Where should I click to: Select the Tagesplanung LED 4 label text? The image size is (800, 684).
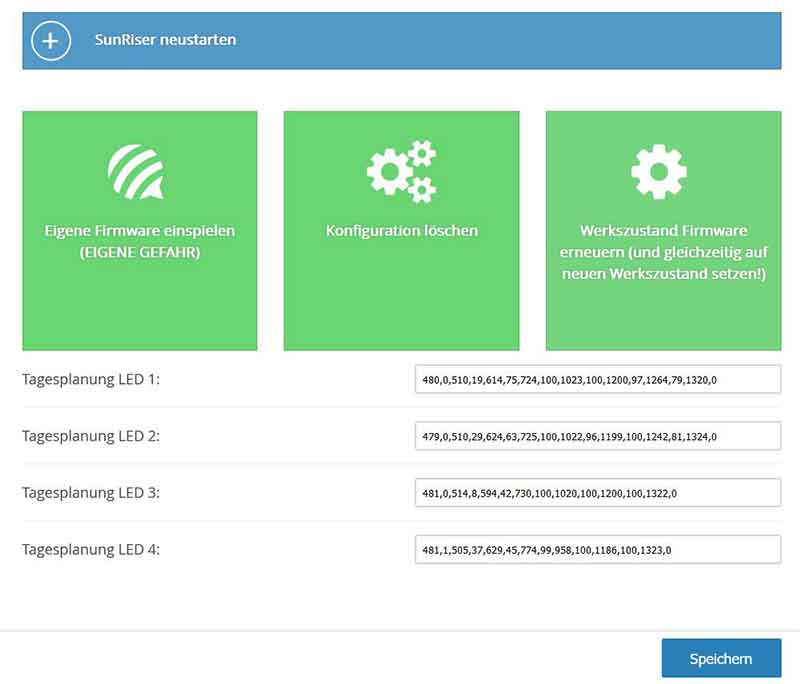[x=91, y=549]
